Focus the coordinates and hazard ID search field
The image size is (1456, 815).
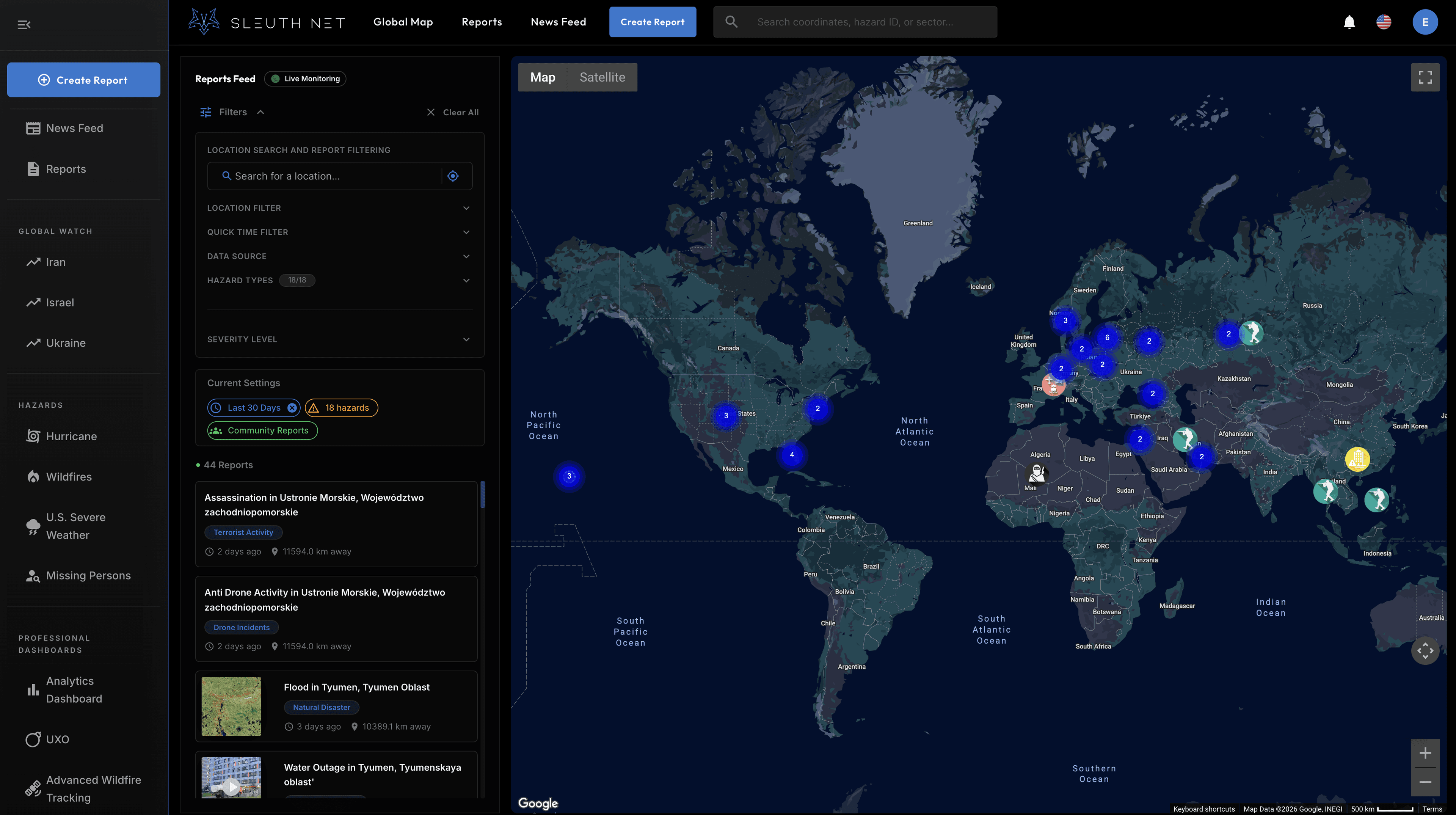(855, 22)
